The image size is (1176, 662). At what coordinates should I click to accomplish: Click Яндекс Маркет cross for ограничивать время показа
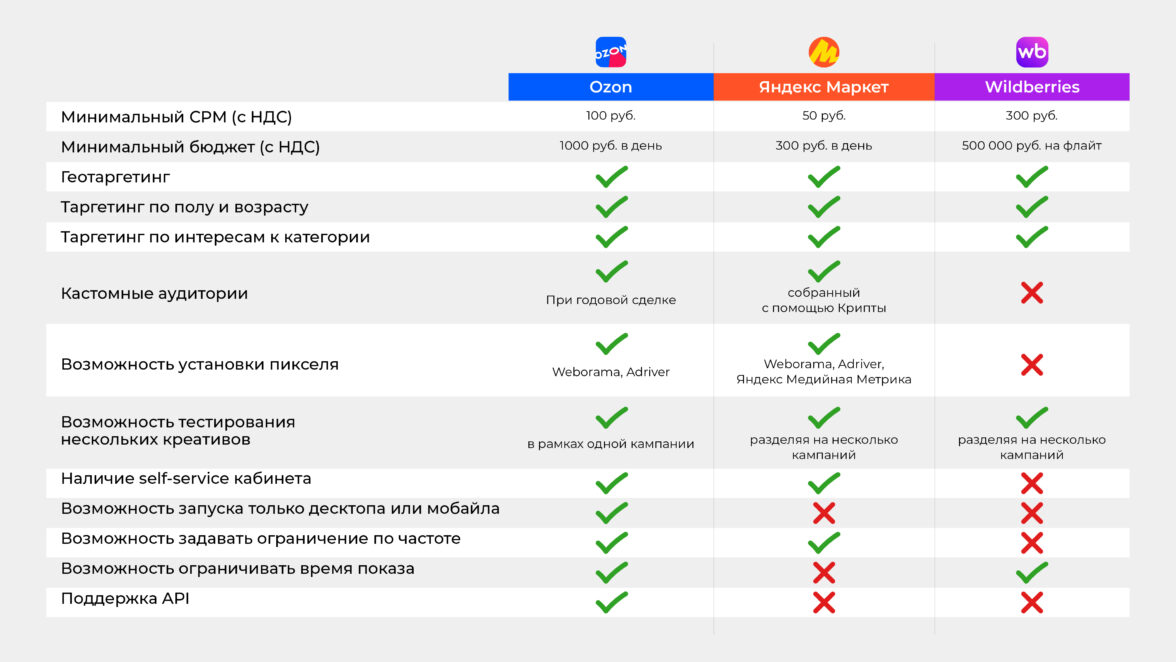point(824,573)
